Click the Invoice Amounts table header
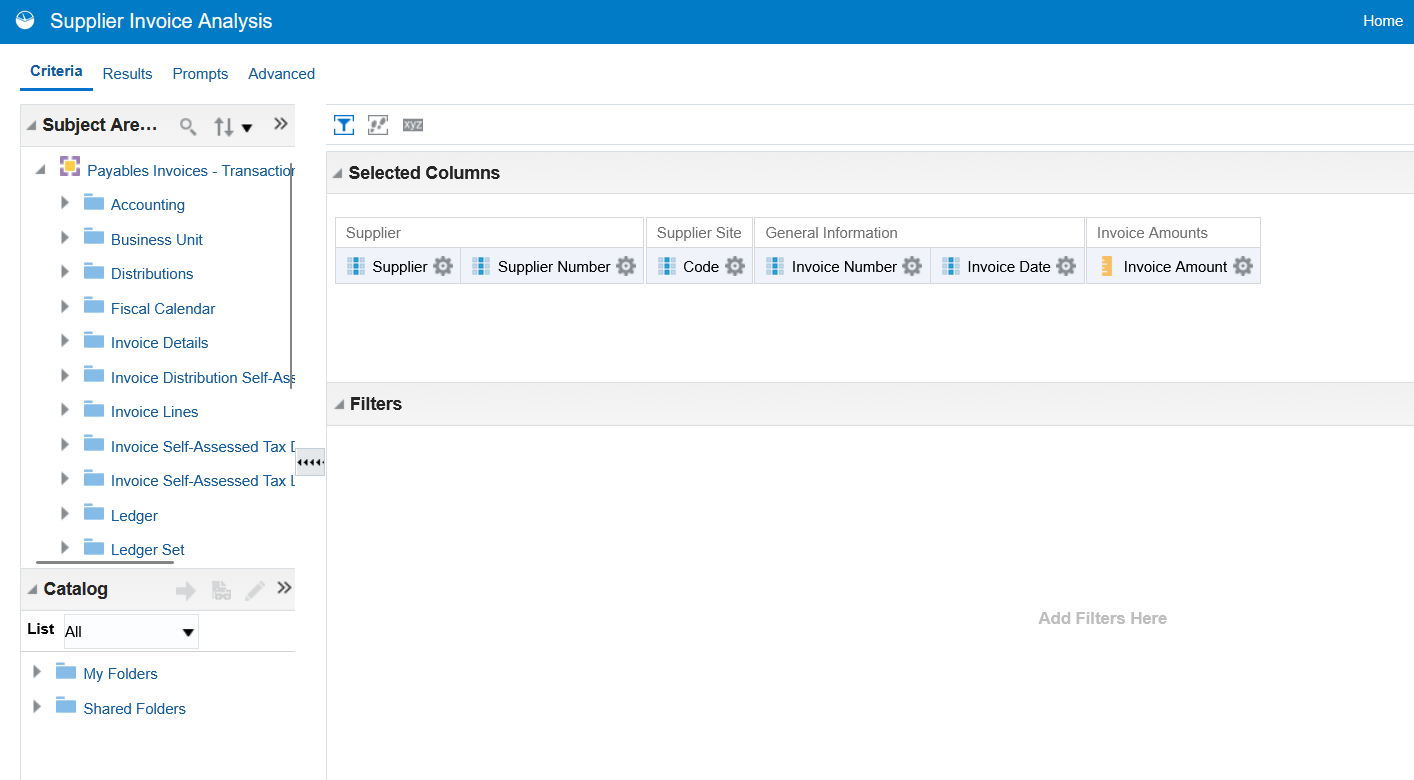The width and height of the screenshot is (1414, 780). (x=1173, y=233)
